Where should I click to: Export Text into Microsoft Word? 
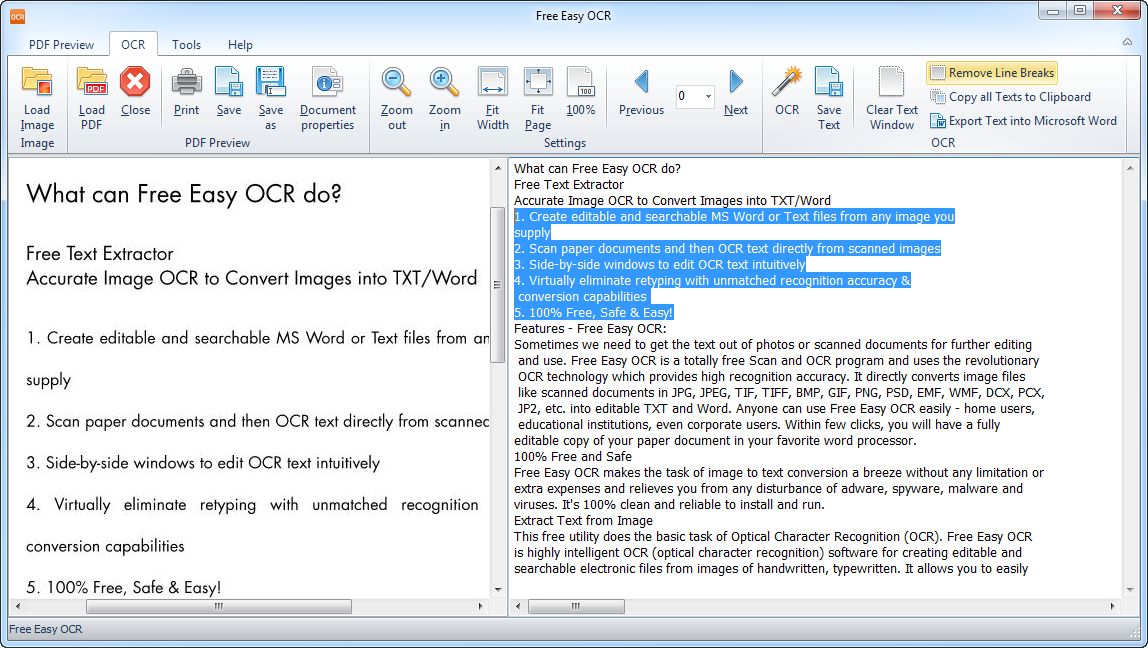[1024, 121]
